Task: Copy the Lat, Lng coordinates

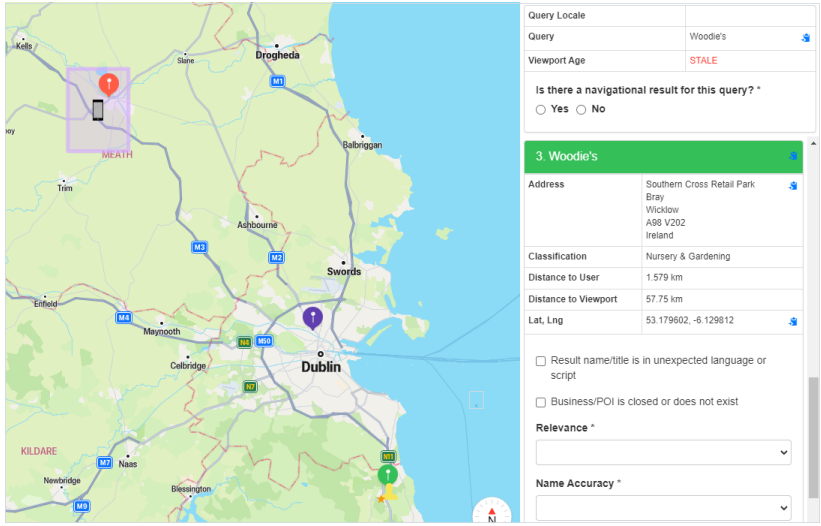Action: 793,321
